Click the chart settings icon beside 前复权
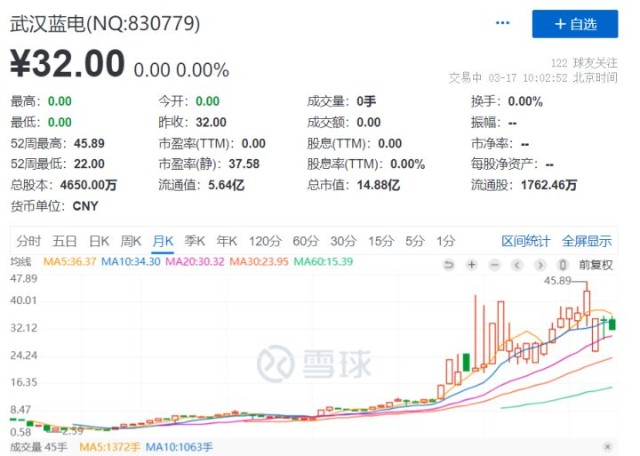 click(x=563, y=265)
